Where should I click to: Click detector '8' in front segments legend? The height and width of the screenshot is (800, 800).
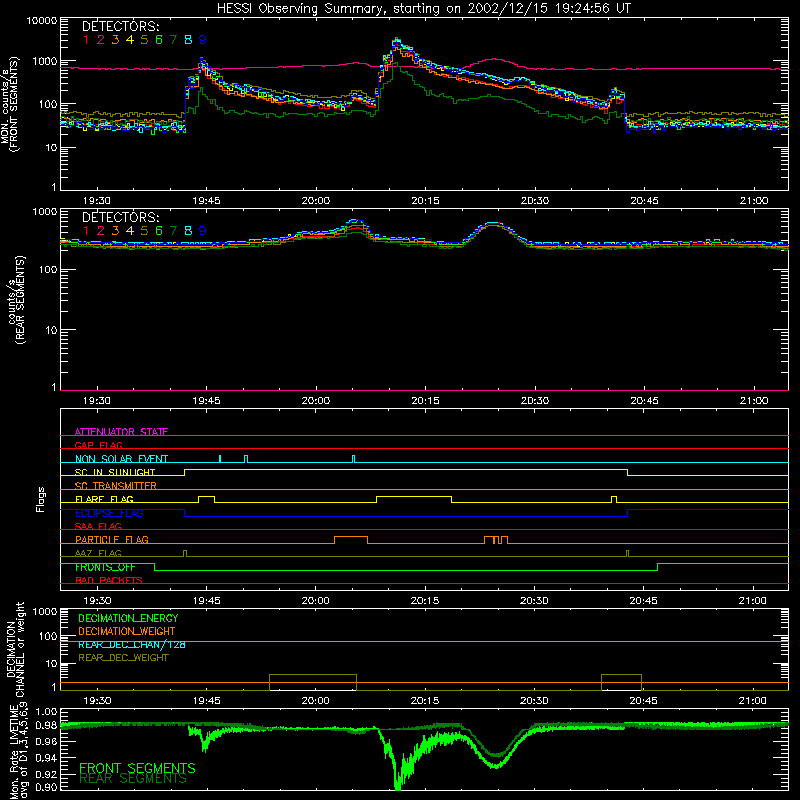point(188,40)
